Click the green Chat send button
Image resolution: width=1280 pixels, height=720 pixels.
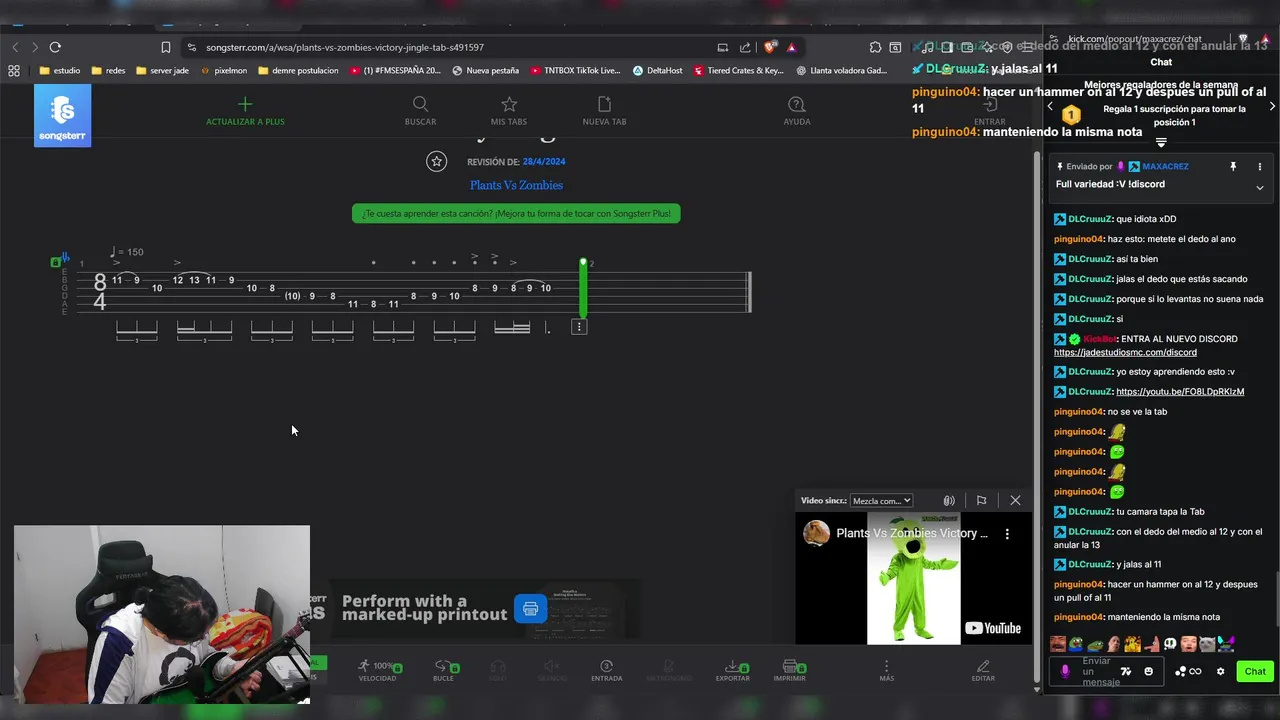pyautogui.click(x=1255, y=671)
